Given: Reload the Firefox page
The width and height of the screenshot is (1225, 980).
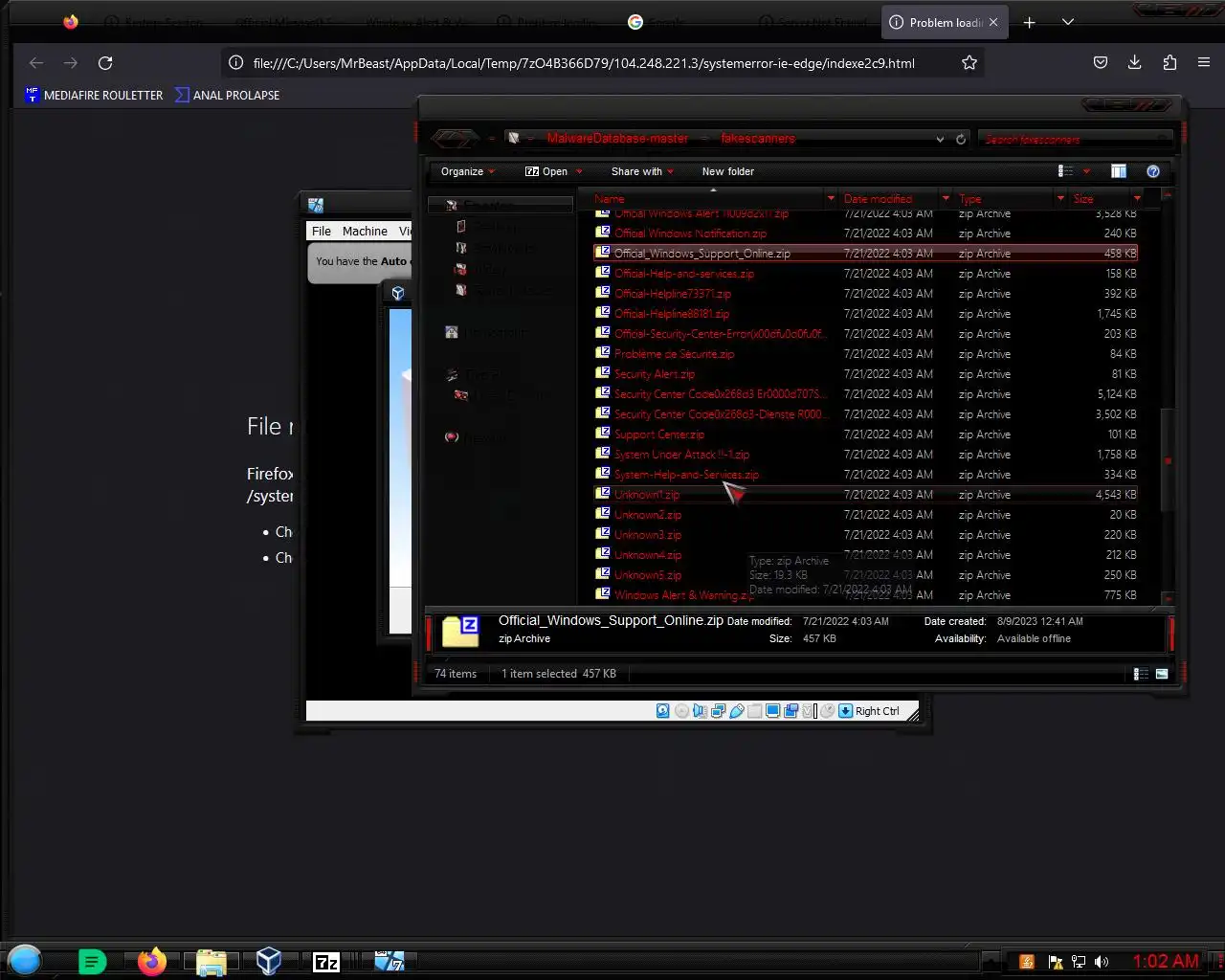Looking at the screenshot, I should [105, 63].
